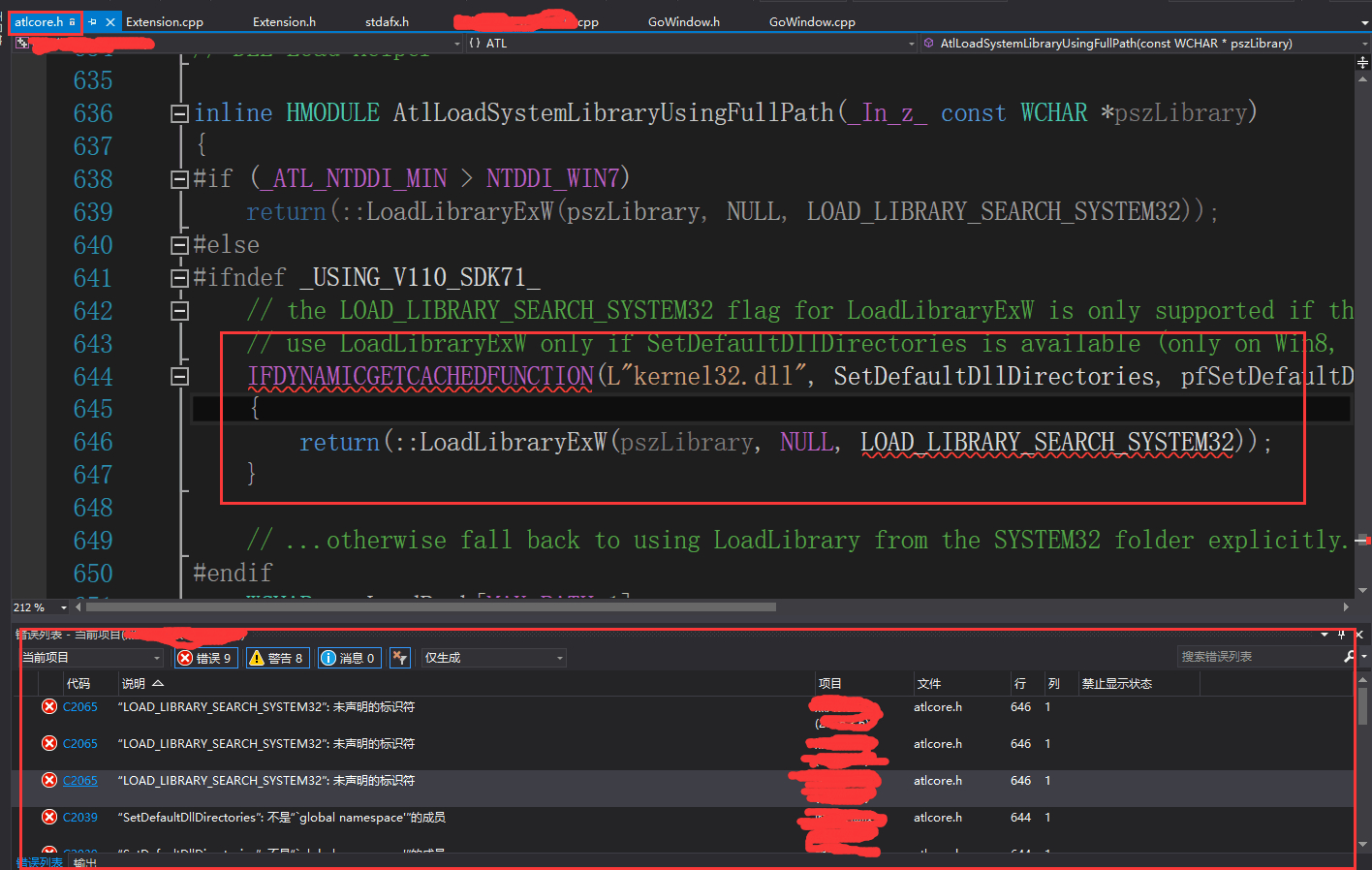Image resolution: width=1372 pixels, height=870 pixels.
Task: Click the _USING_V110_SDK71_ identifier on line 641
Action: click(420, 278)
